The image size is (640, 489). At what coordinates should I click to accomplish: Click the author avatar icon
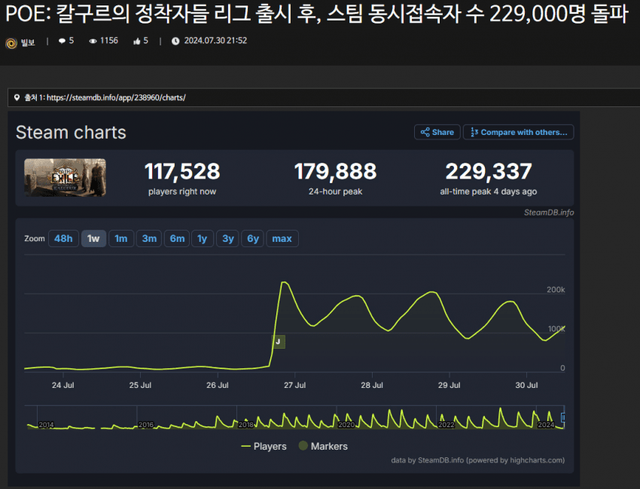click(x=11, y=42)
